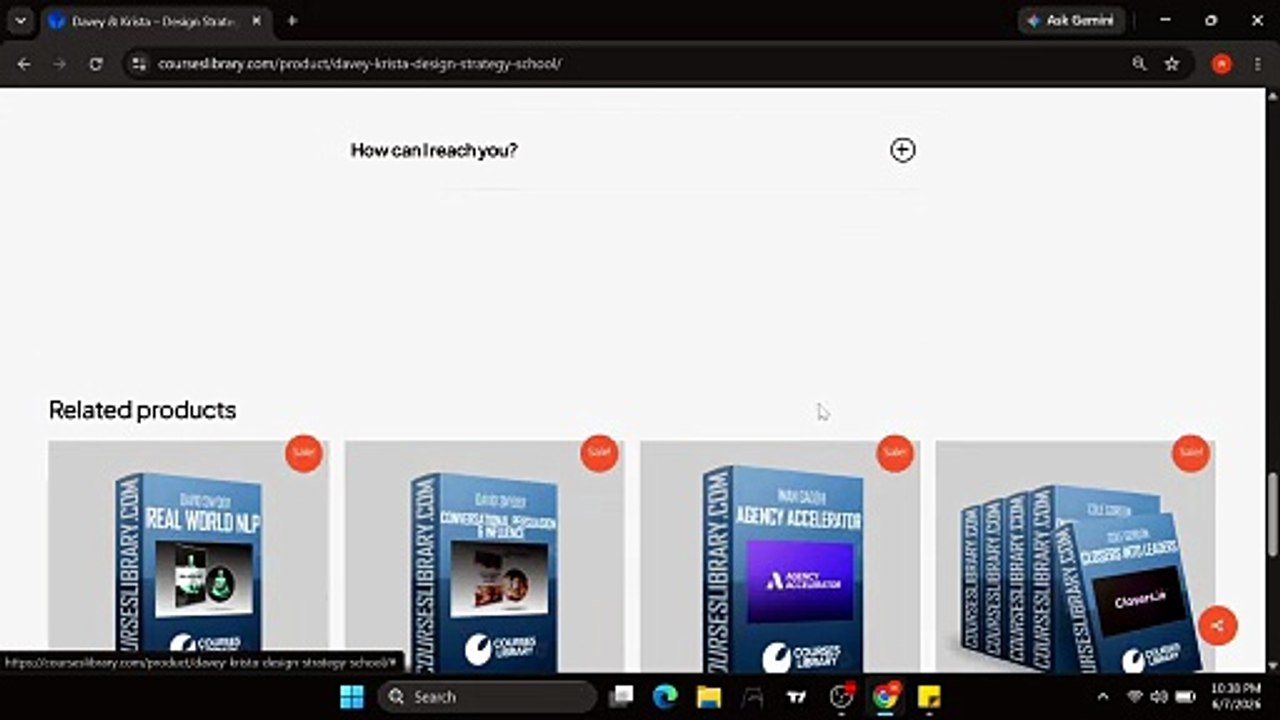Close the Davey & Krista tab
Screen dimensions: 1280x720
(256, 21)
